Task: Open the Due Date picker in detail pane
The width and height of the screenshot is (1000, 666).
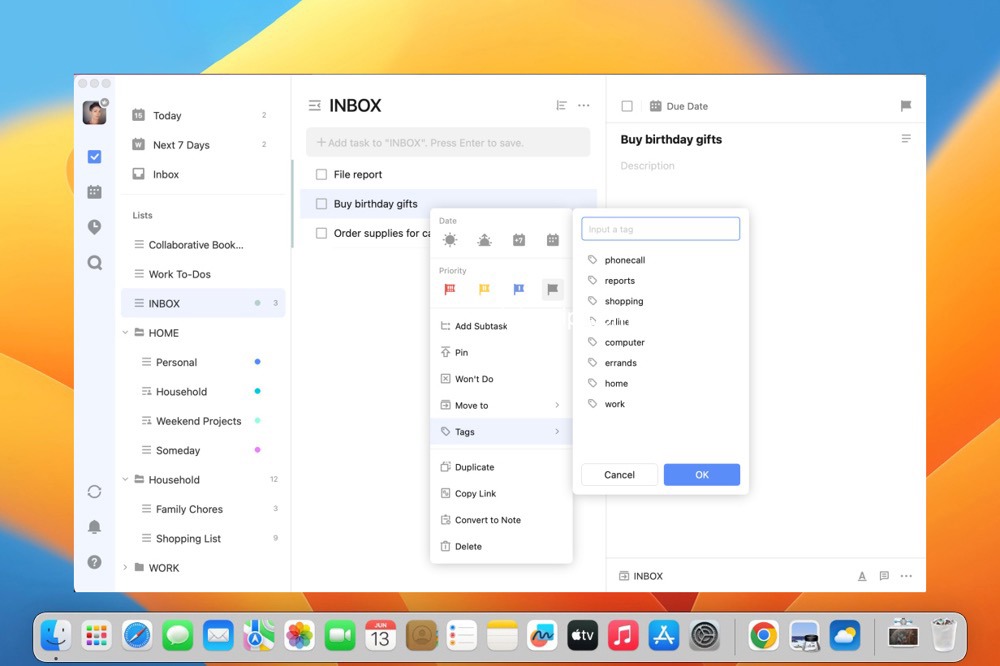Action: click(679, 106)
